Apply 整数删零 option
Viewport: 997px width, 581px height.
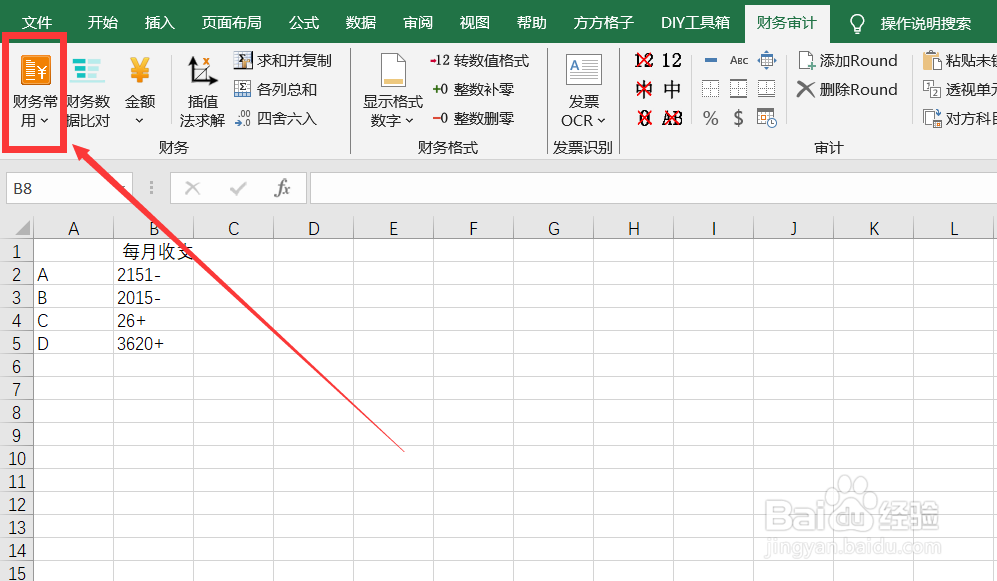pyautogui.click(x=473, y=118)
